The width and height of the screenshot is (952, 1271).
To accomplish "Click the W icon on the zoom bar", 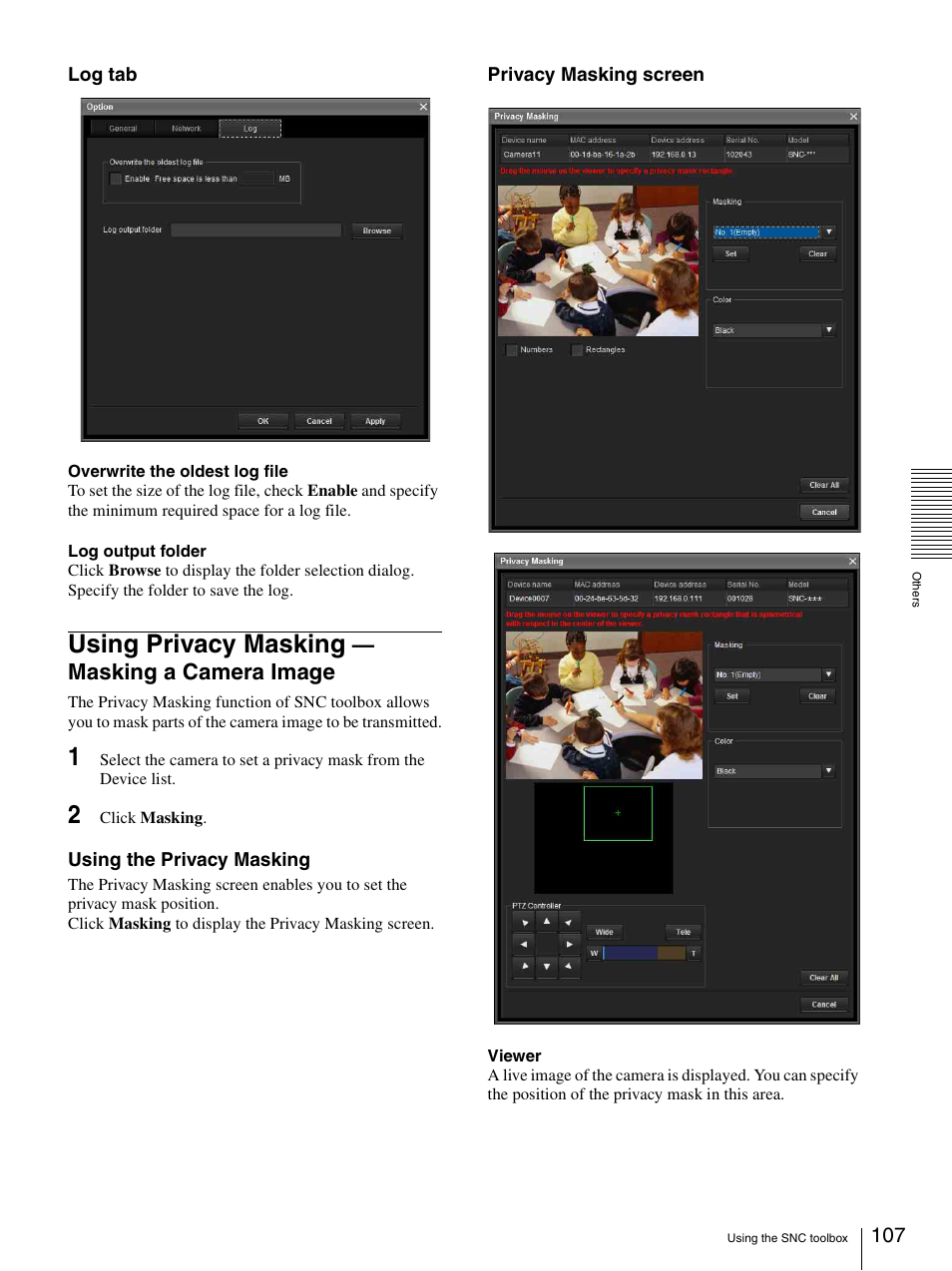I will 594,953.
